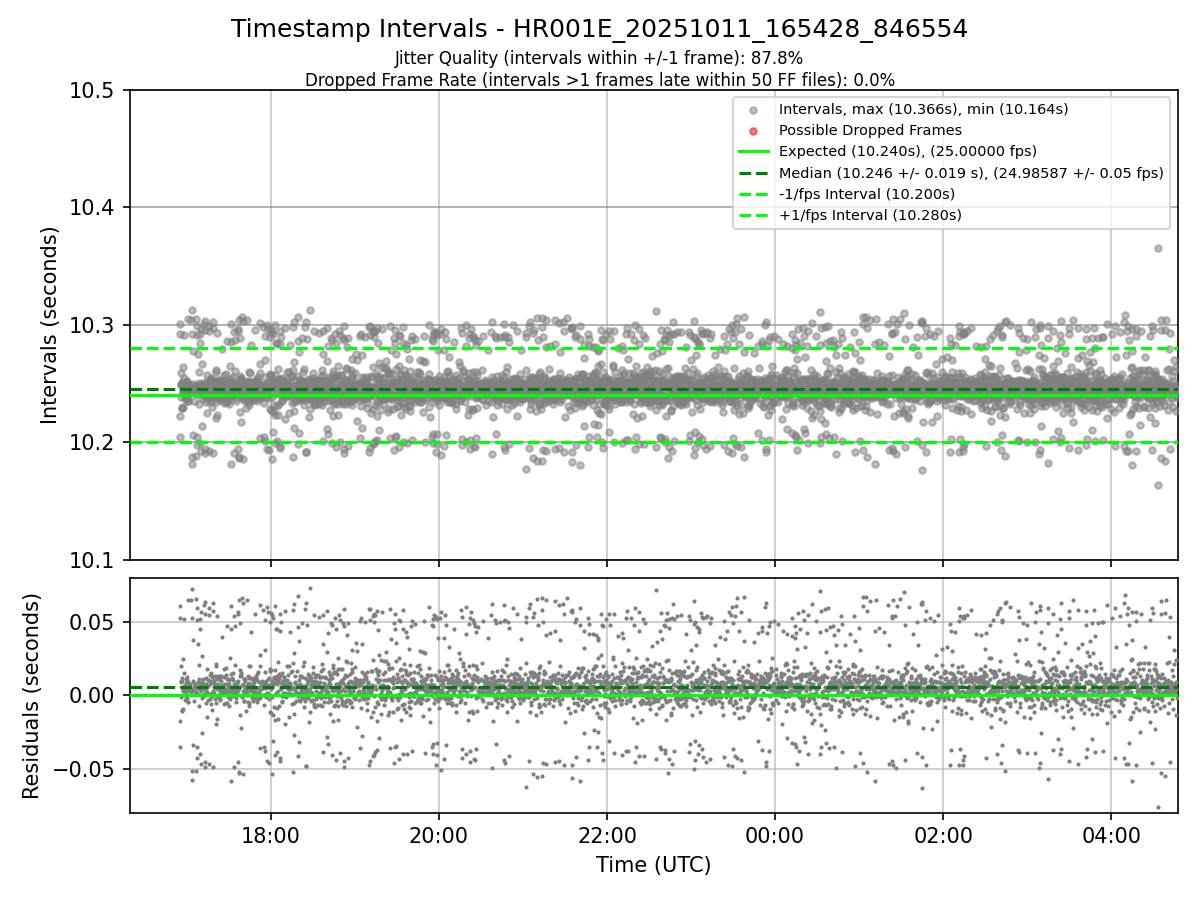Click the gray dot marker in the legend
Screen dimensions: 1200x900
[754, 110]
